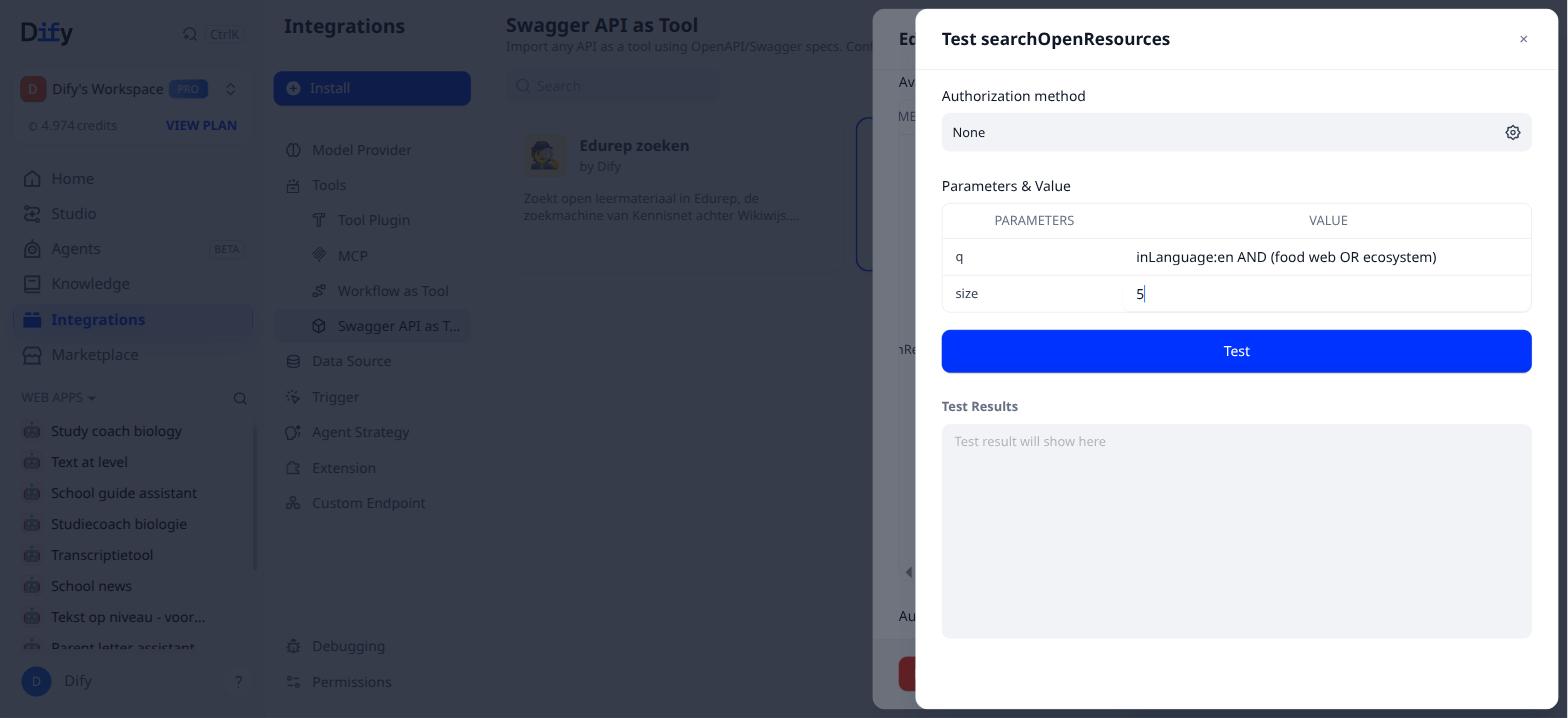Click the Install button

tap(372, 88)
